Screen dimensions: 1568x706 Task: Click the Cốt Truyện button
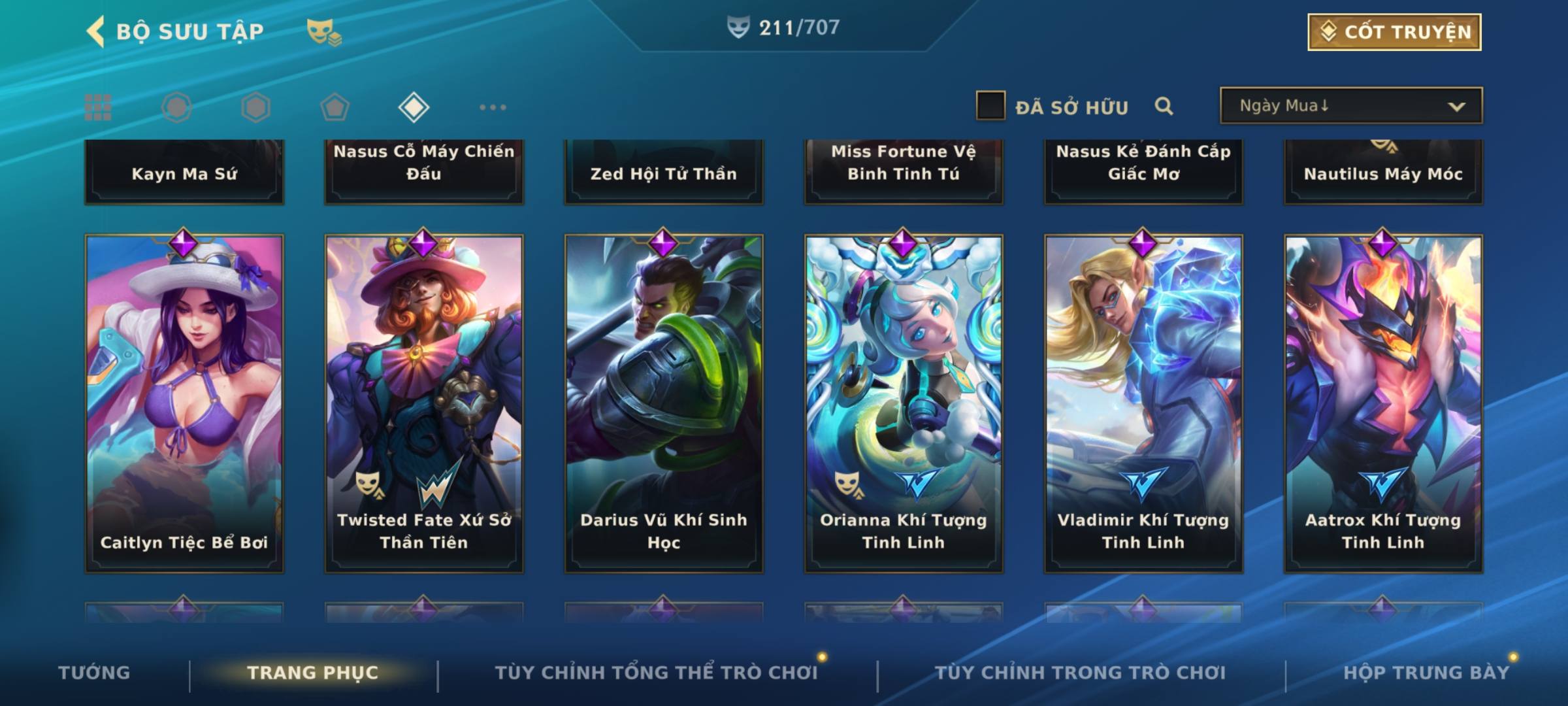(x=1394, y=32)
